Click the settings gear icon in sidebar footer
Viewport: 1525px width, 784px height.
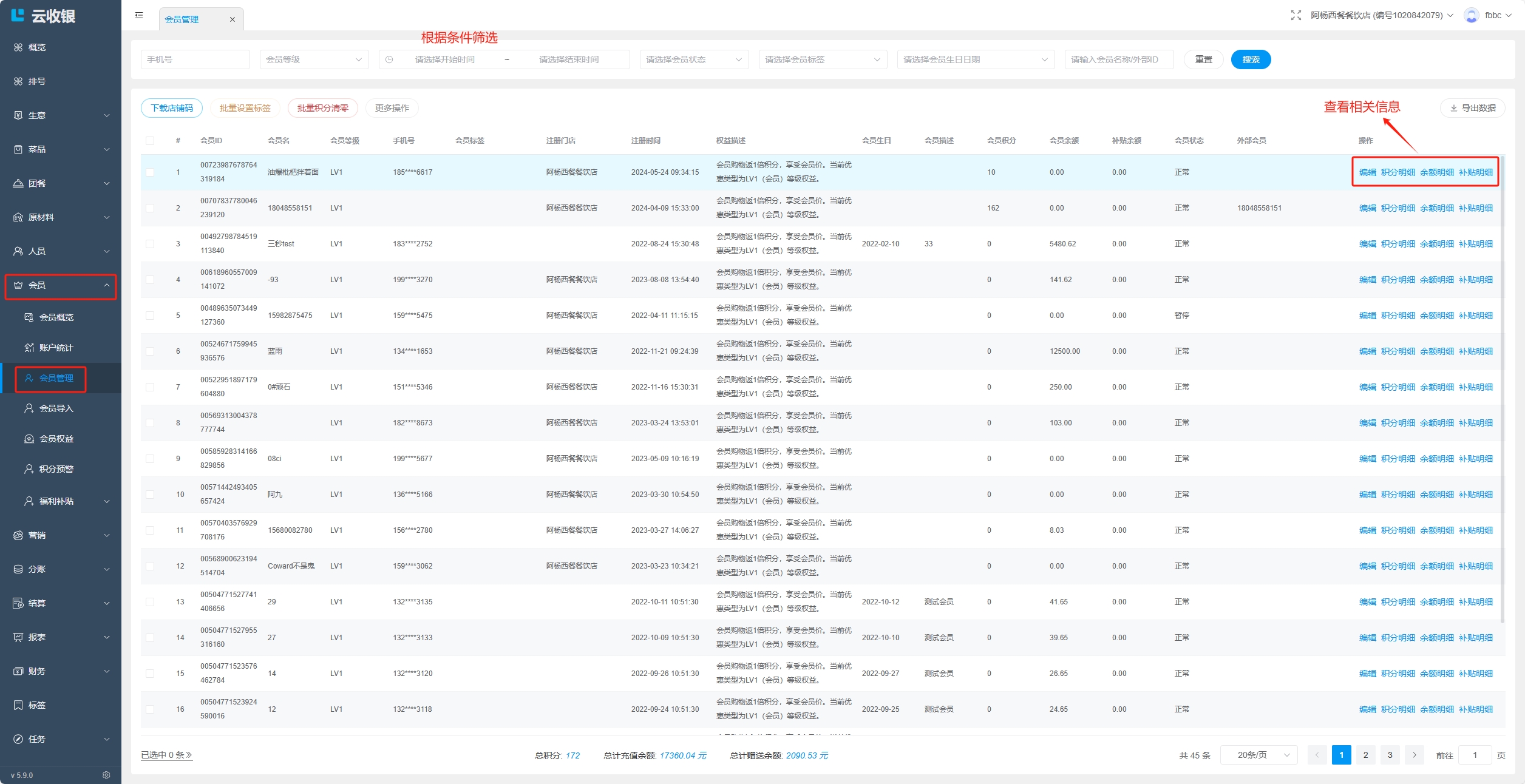pyautogui.click(x=106, y=775)
